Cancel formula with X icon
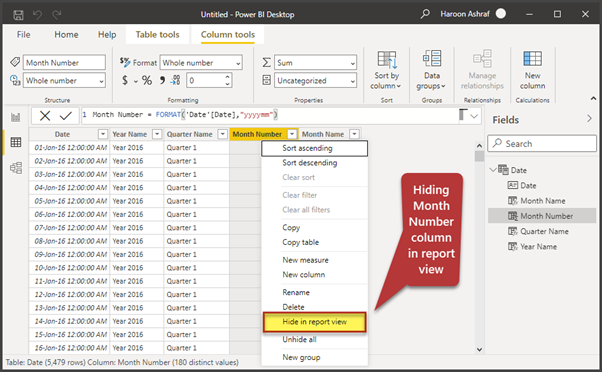 click(45, 116)
